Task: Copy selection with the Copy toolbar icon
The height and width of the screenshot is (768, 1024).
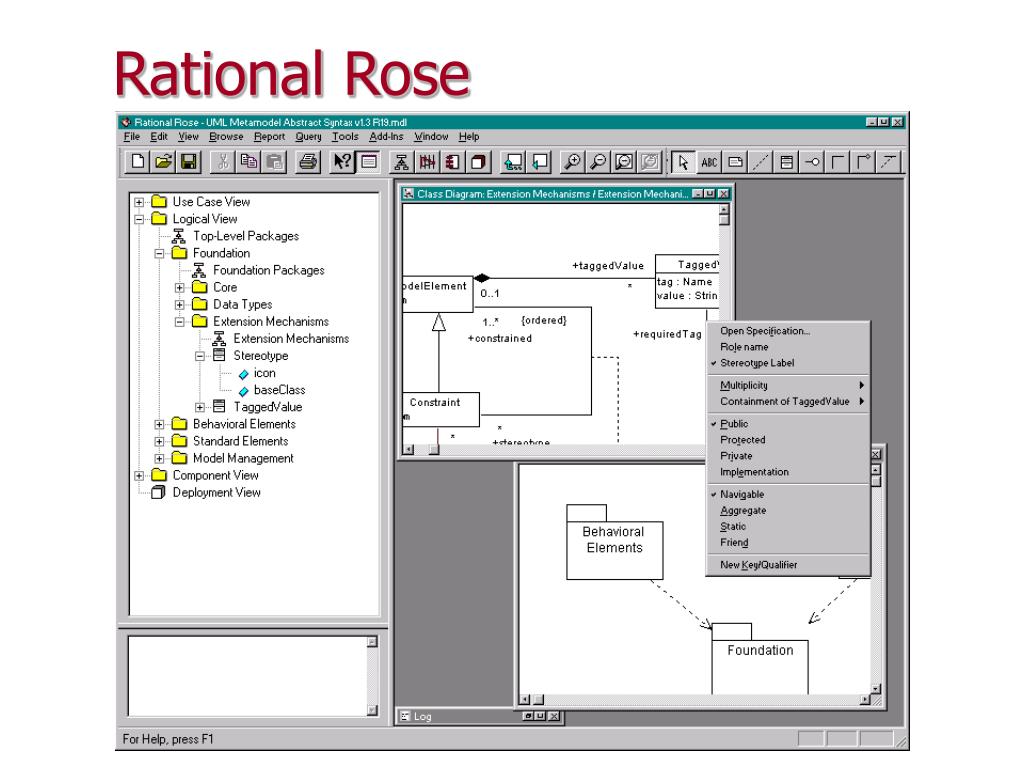Action: 248,161
